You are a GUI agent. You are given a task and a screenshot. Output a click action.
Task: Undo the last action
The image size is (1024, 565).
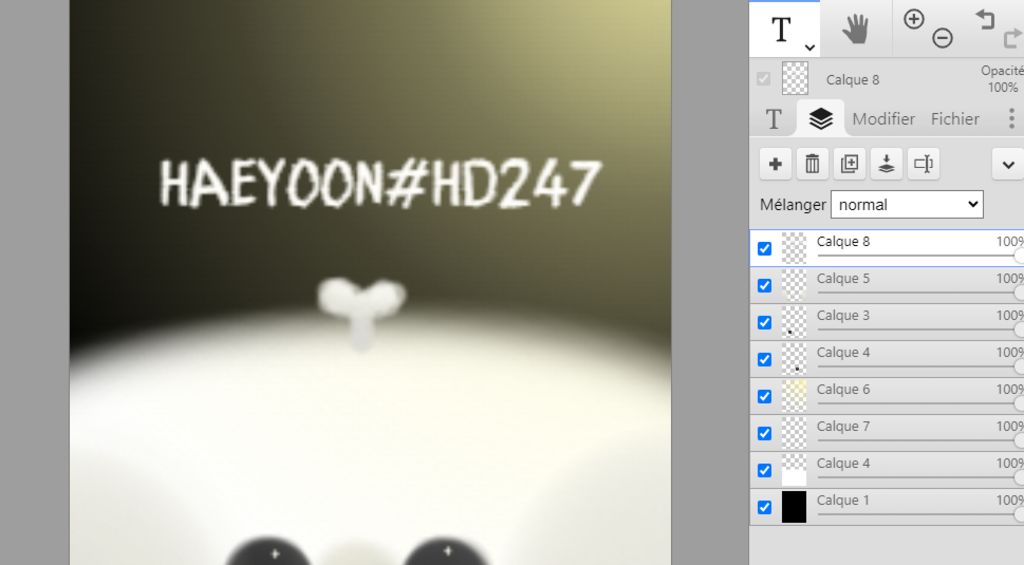(x=985, y=20)
